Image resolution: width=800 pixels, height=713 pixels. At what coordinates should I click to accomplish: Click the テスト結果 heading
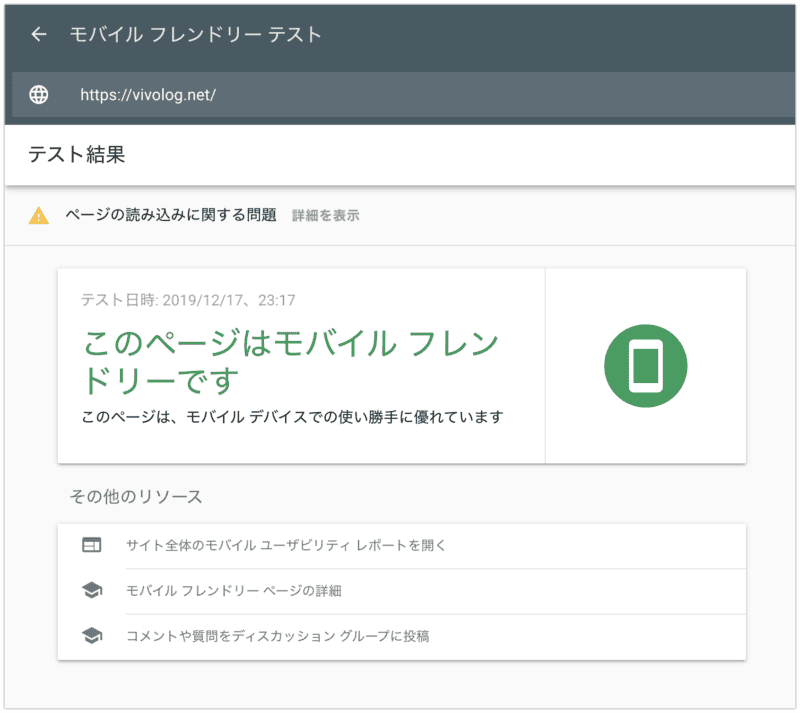76,155
